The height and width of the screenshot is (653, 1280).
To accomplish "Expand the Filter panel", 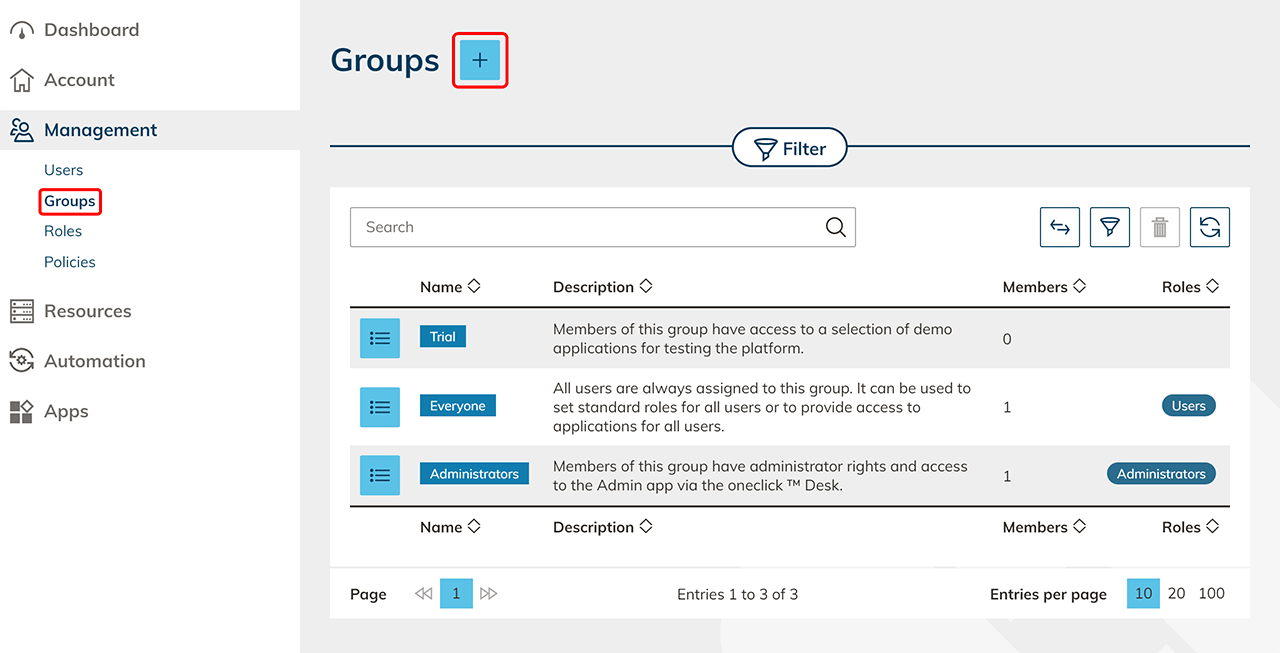I will (790, 149).
